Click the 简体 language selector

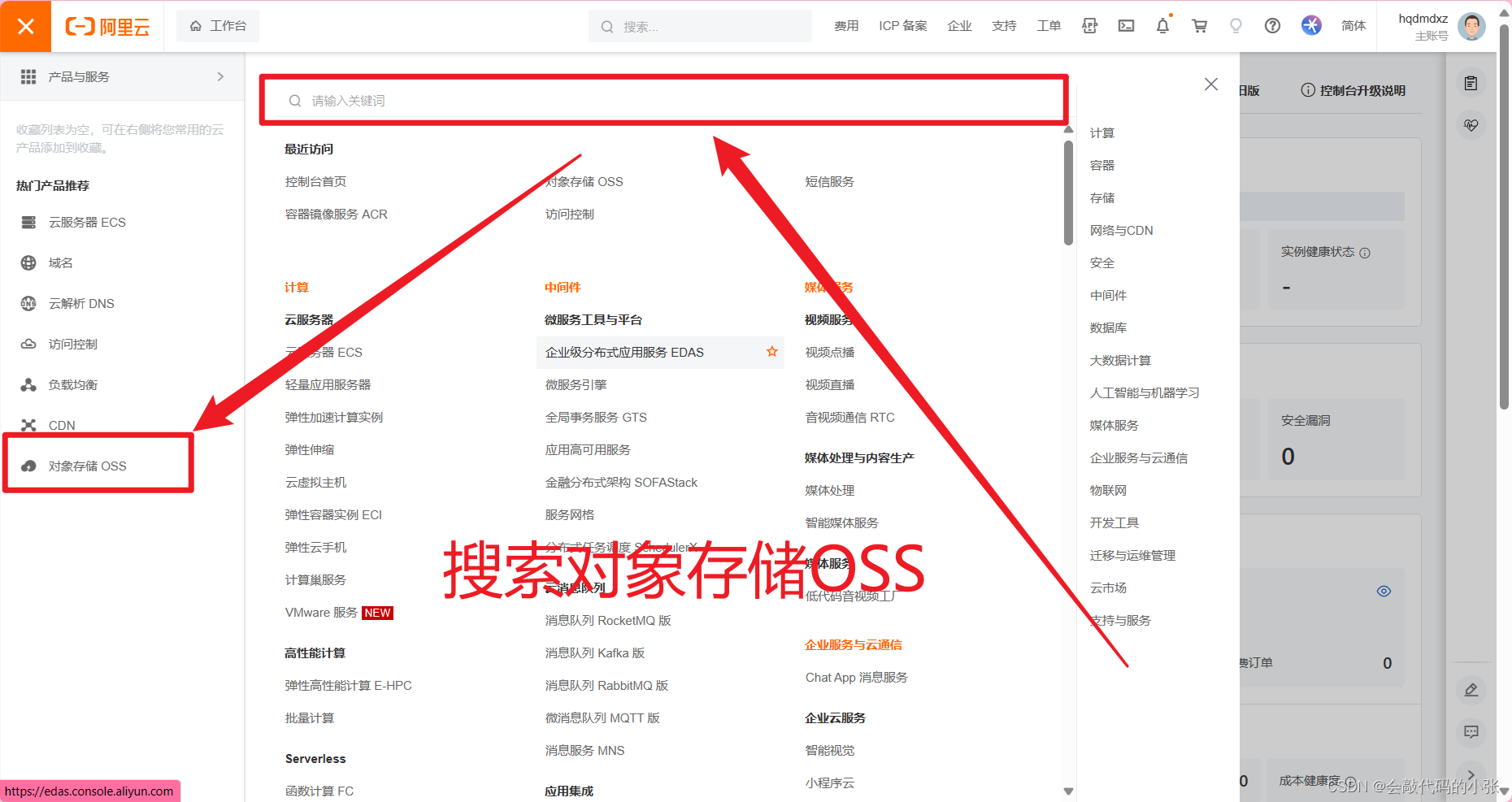tap(1353, 26)
